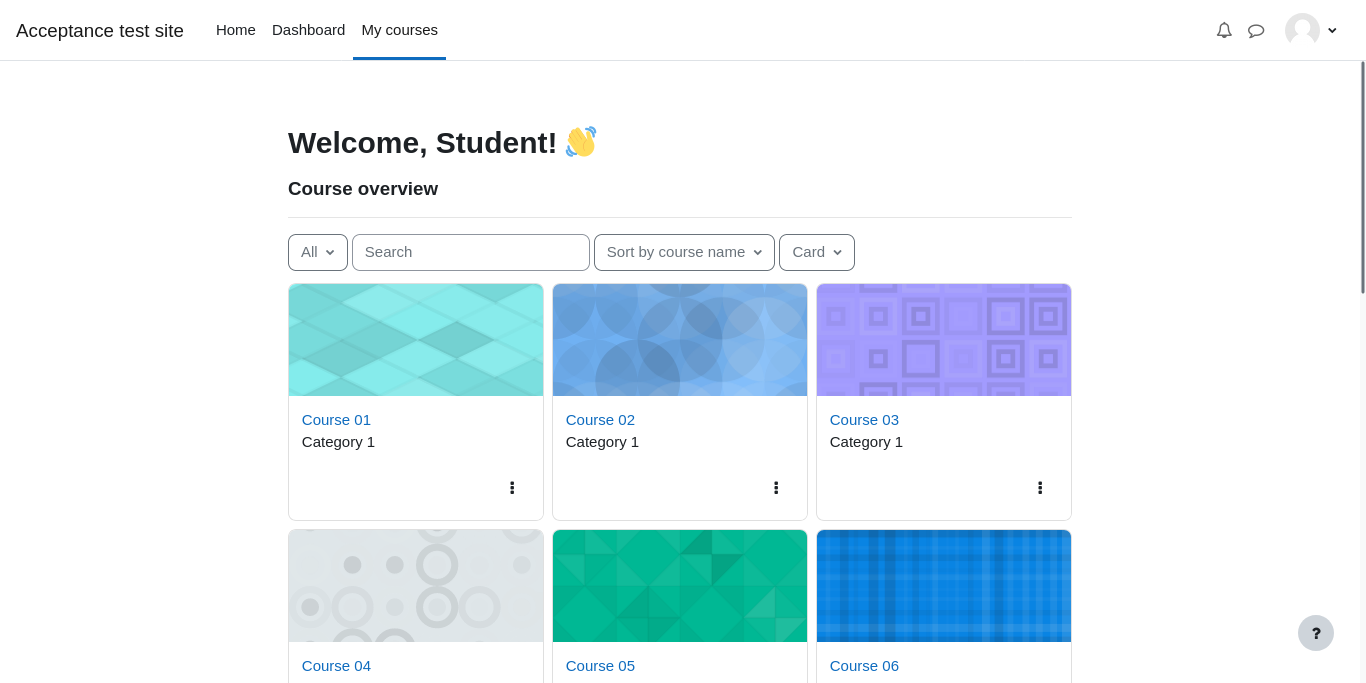Viewport: 1366px width, 683px height.
Task: Click the Category 1 text under Course 02
Action: [602, 442]
